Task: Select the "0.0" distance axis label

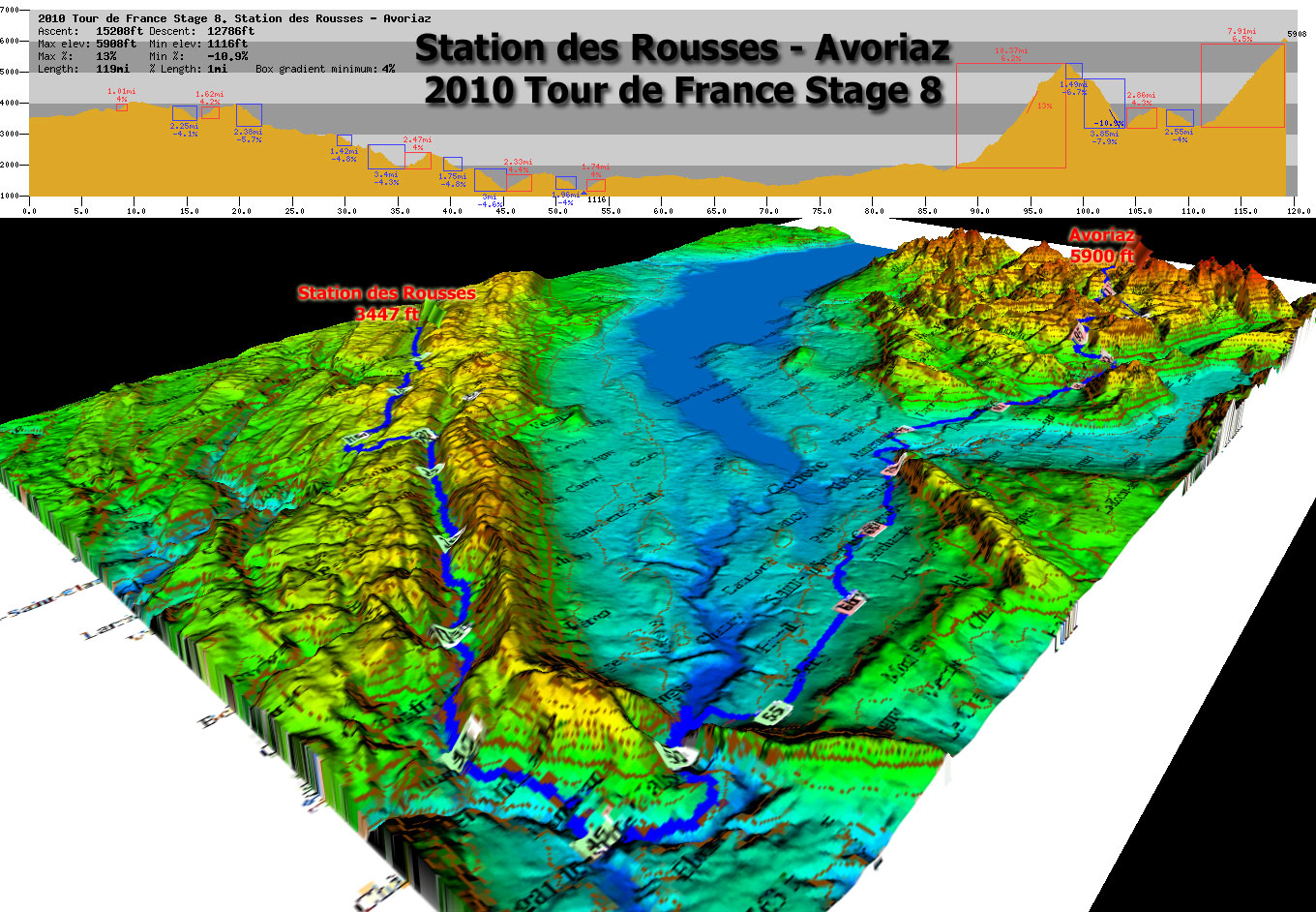Action: (x=29, y=210)
